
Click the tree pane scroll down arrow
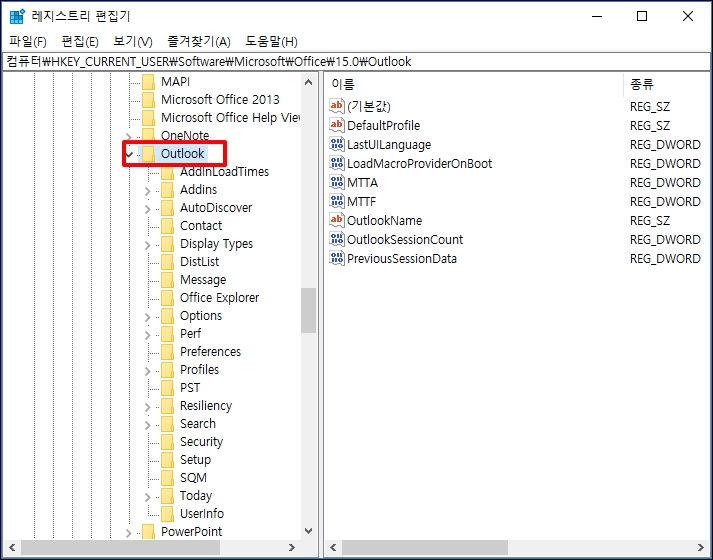tap(308, 530)
